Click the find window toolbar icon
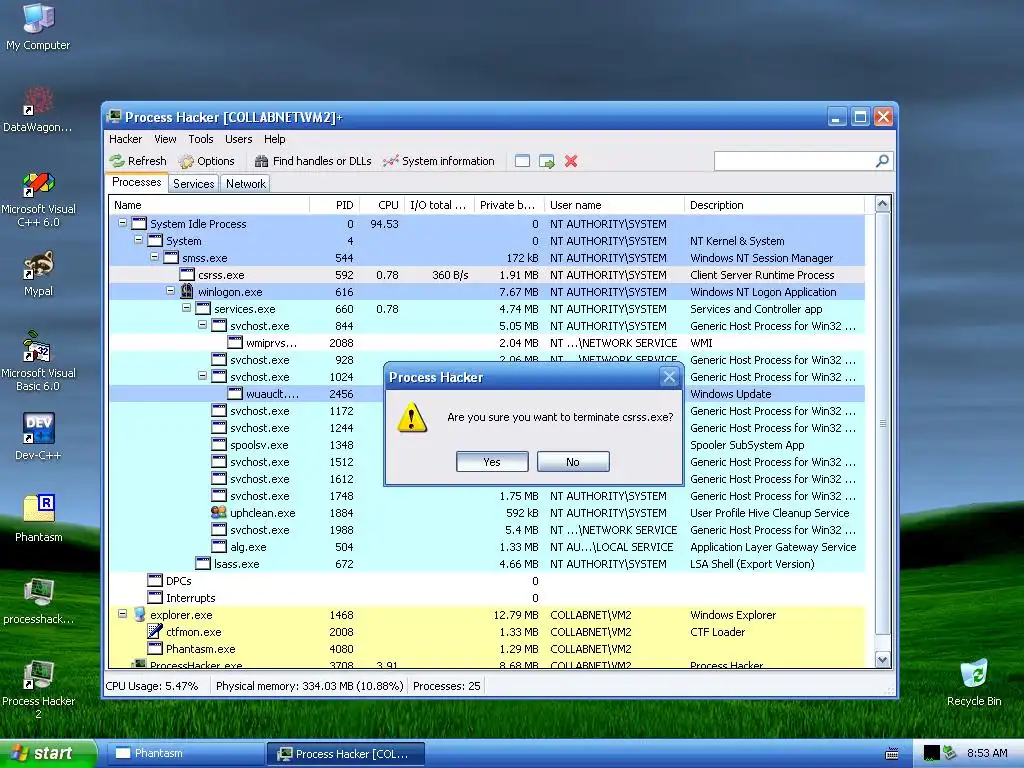The image size is (1024, 768). point(522,161)
